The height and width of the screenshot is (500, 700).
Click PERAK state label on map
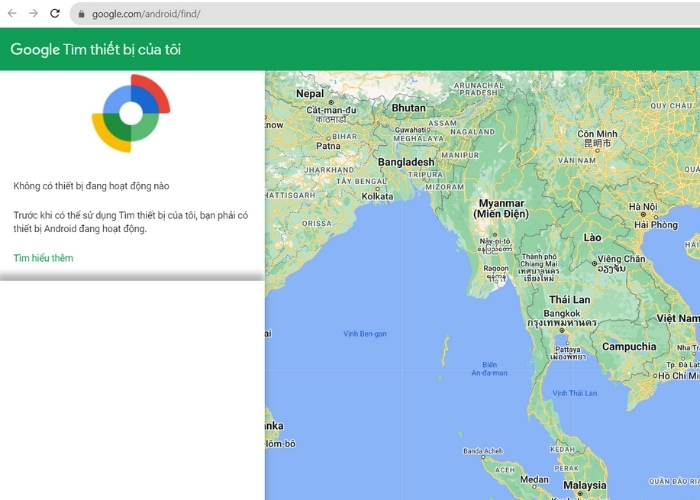[567, 468]
